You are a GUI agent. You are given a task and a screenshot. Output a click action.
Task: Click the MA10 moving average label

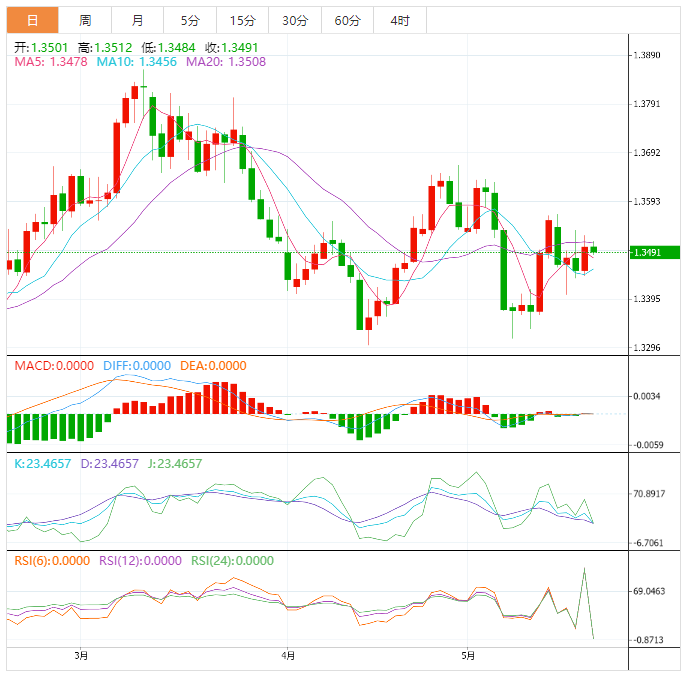(136, 62)
